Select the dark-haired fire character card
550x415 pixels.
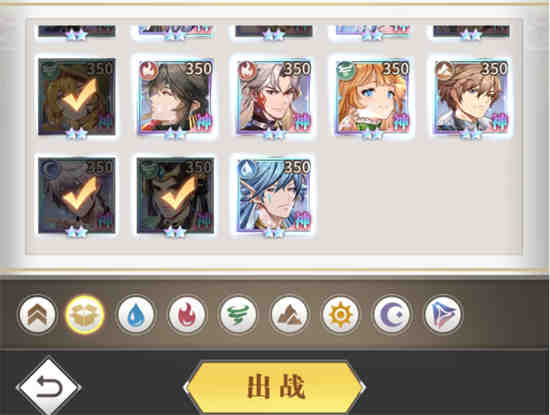(175, 97)
